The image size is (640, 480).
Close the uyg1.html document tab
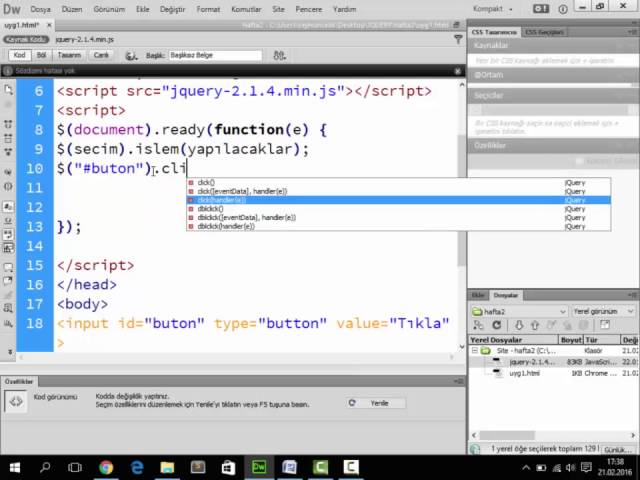tap(49, 25)
